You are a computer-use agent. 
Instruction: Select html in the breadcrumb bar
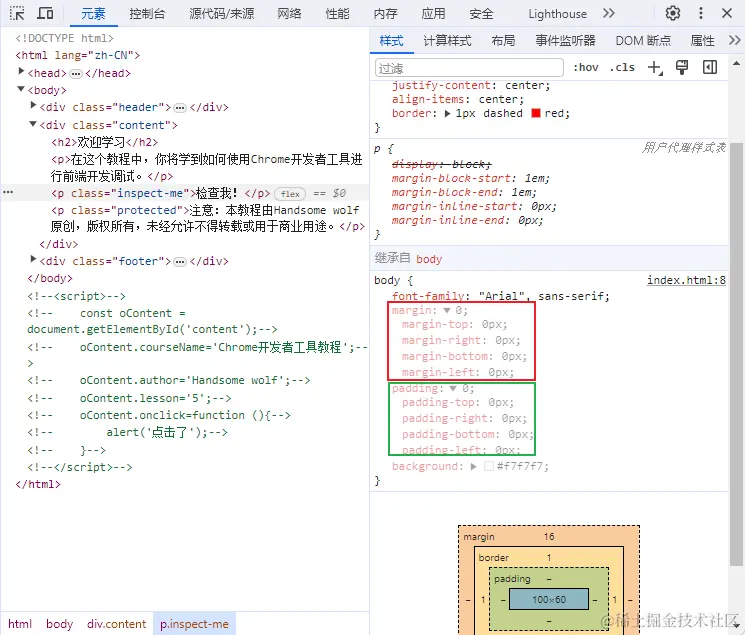point(20,624)
